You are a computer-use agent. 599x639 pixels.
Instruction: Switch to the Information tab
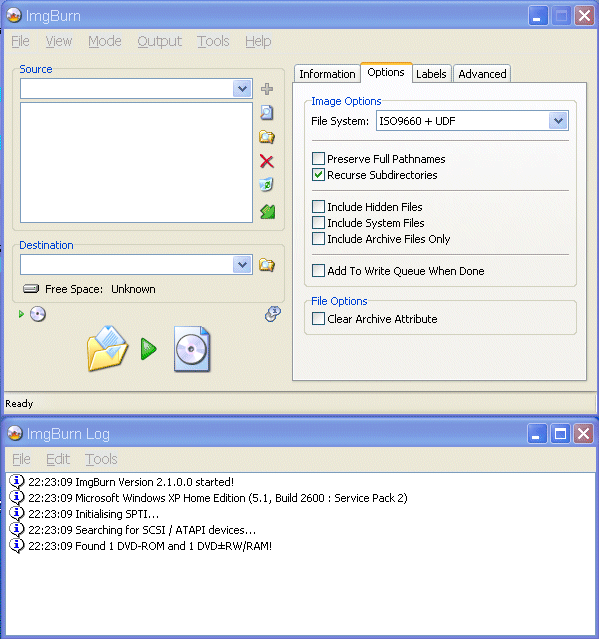point(327,74)
